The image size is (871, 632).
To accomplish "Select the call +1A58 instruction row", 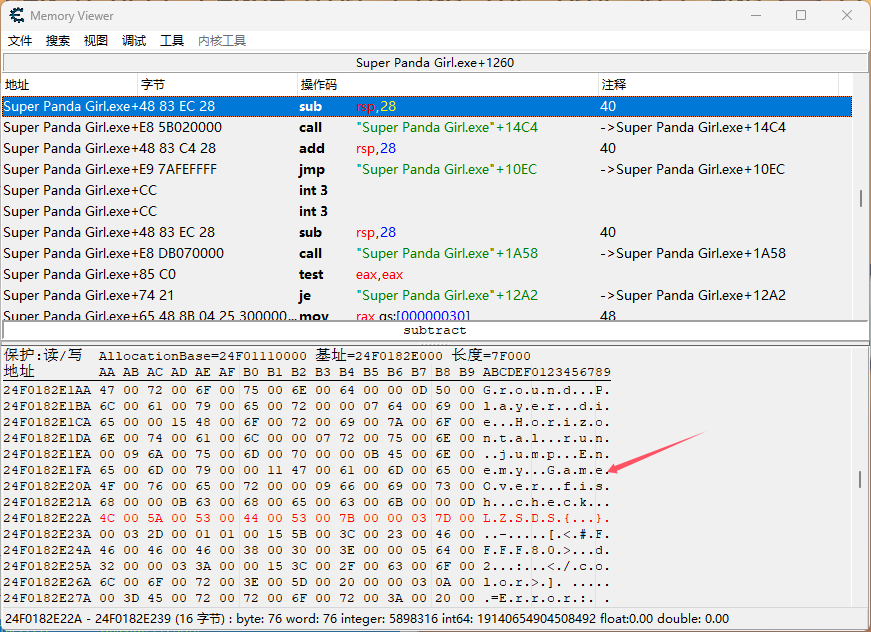I will coord(427,253).
